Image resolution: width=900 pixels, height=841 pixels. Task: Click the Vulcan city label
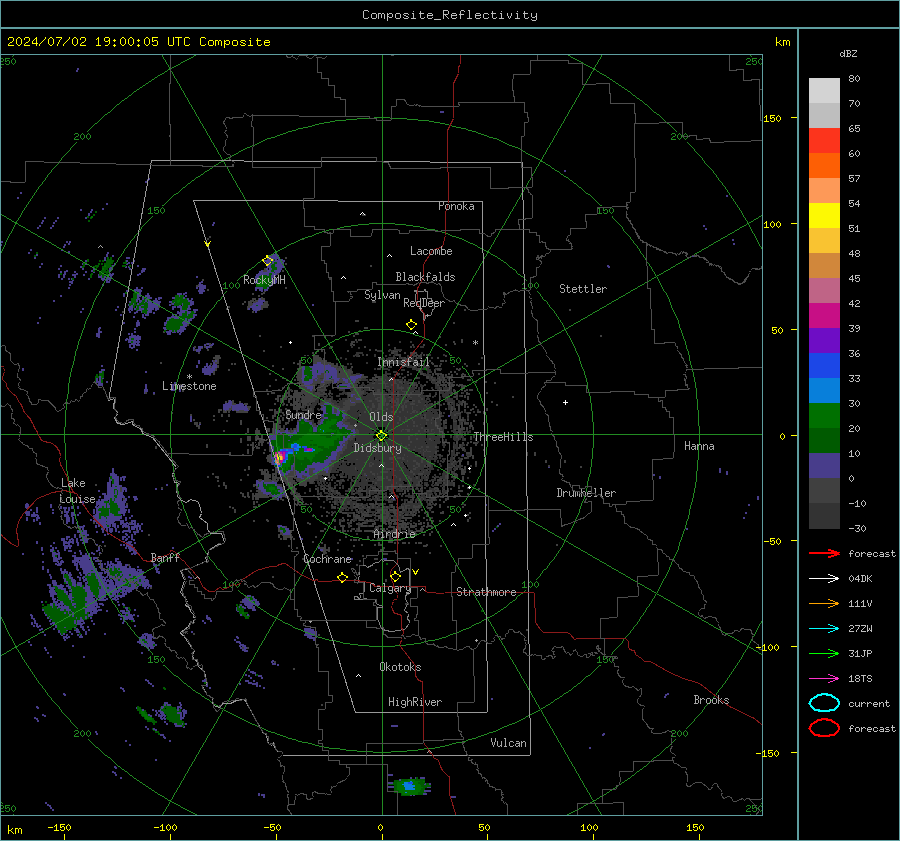508,743
